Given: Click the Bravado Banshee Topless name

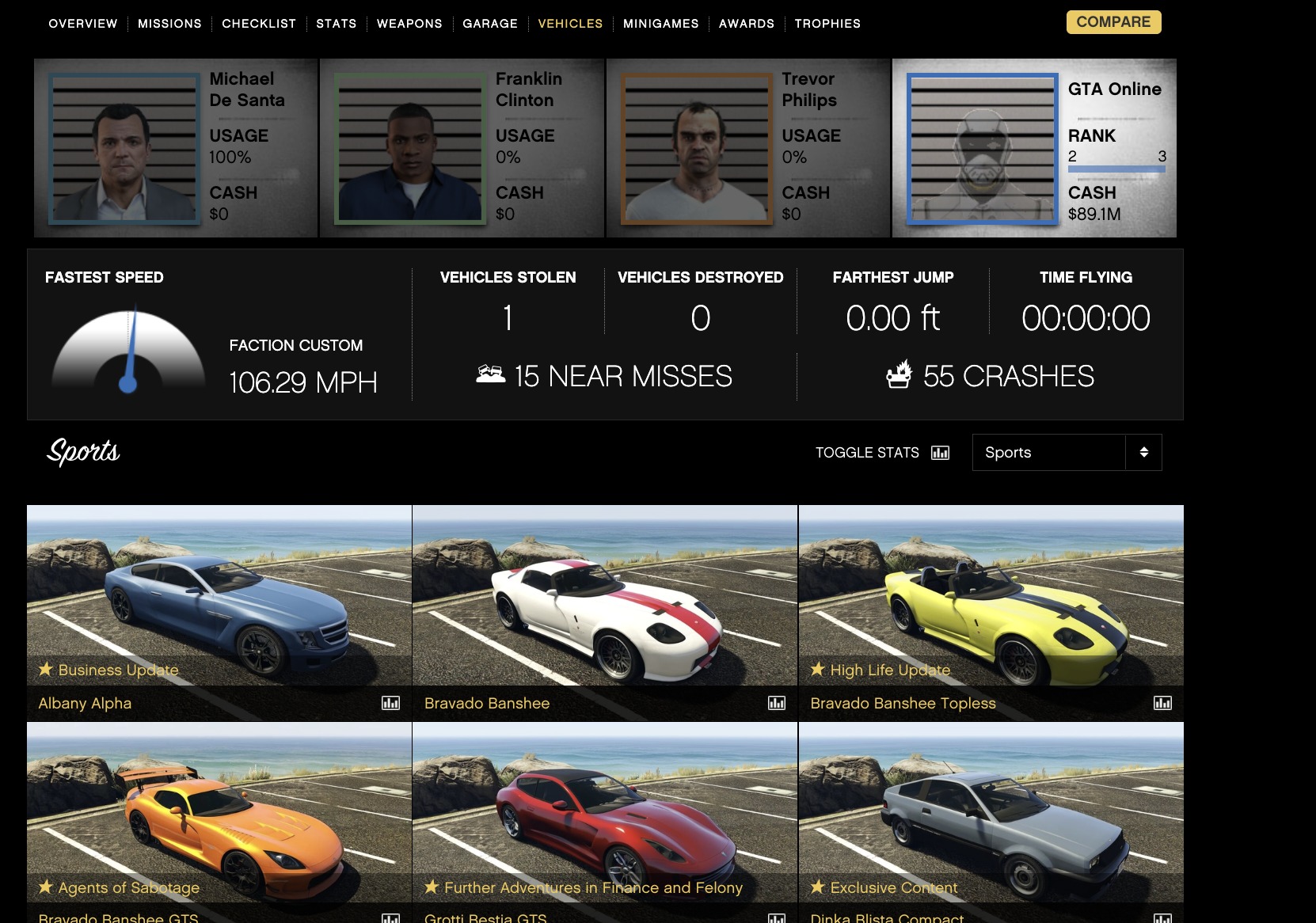Looking at the screenshot, I should tap(903, 703).
